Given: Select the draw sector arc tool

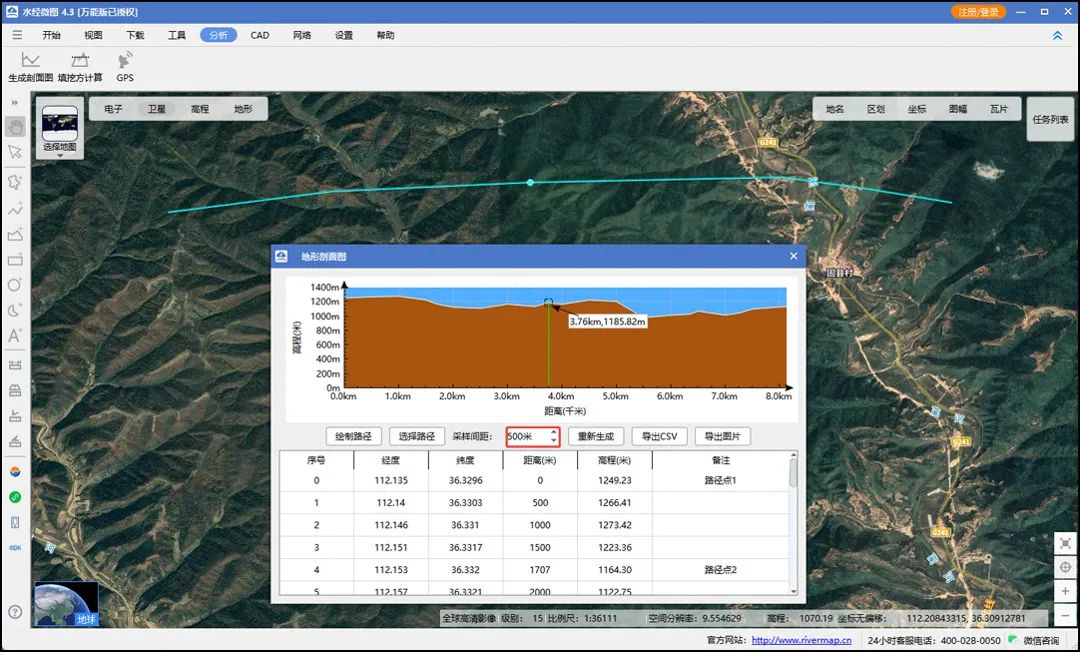Looking at the screenshot, I should coord(15,310).
